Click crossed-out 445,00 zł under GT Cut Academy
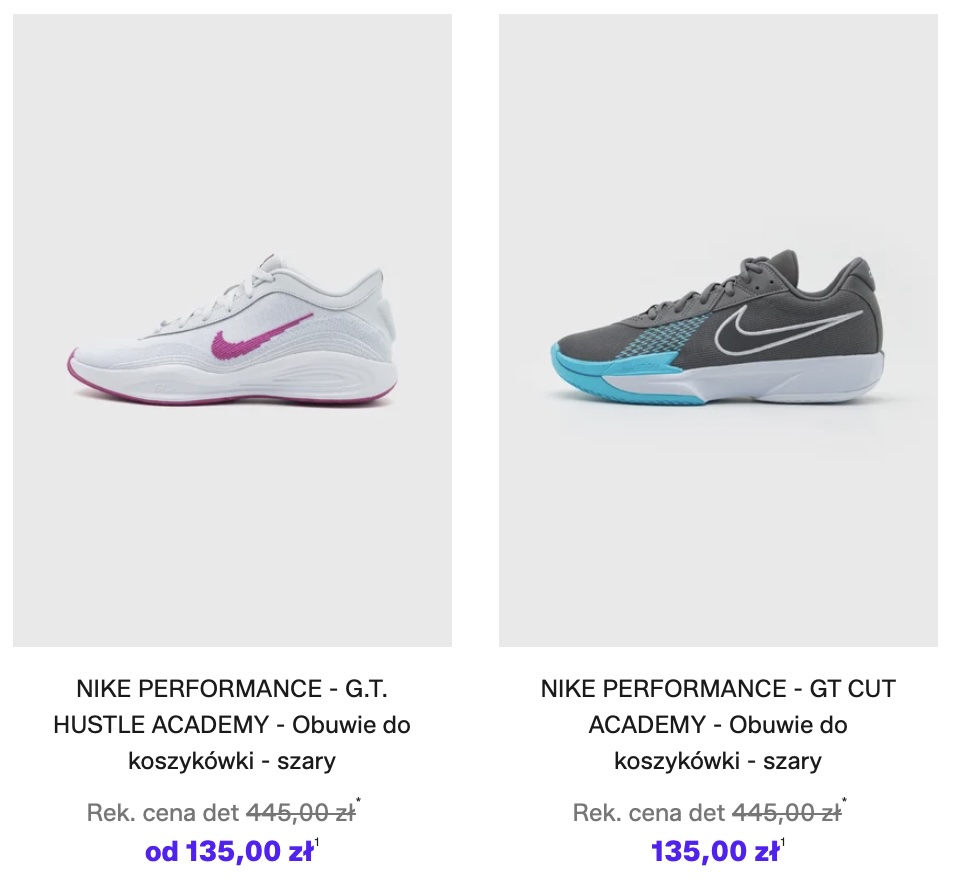Viewport: 956px width, 886px height. [786, 813]
